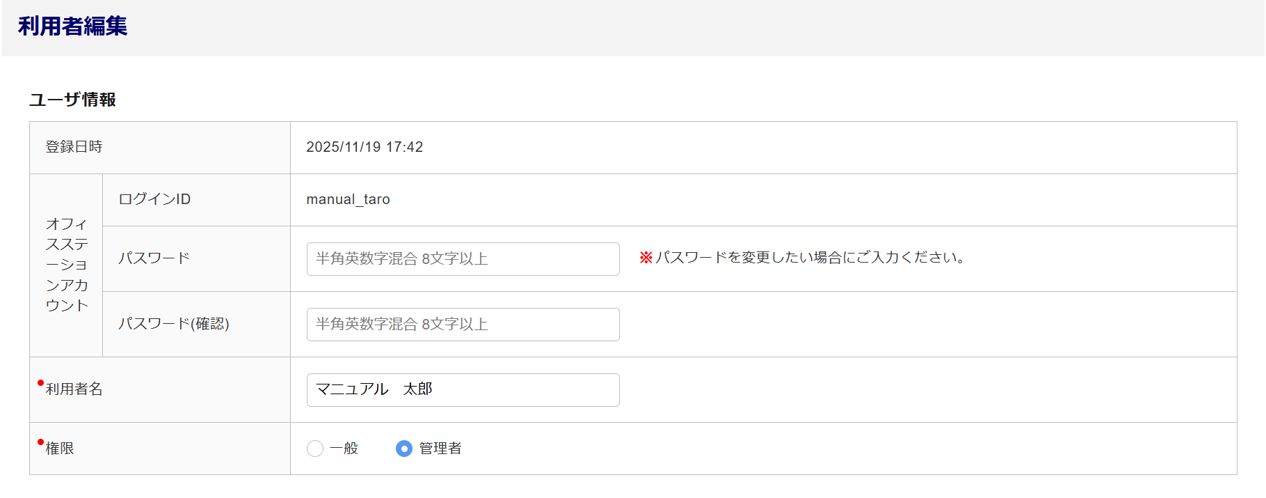
Task: Click the 利用者名 field containing マニュアル 太郎
Action: (x=463, y=390)
